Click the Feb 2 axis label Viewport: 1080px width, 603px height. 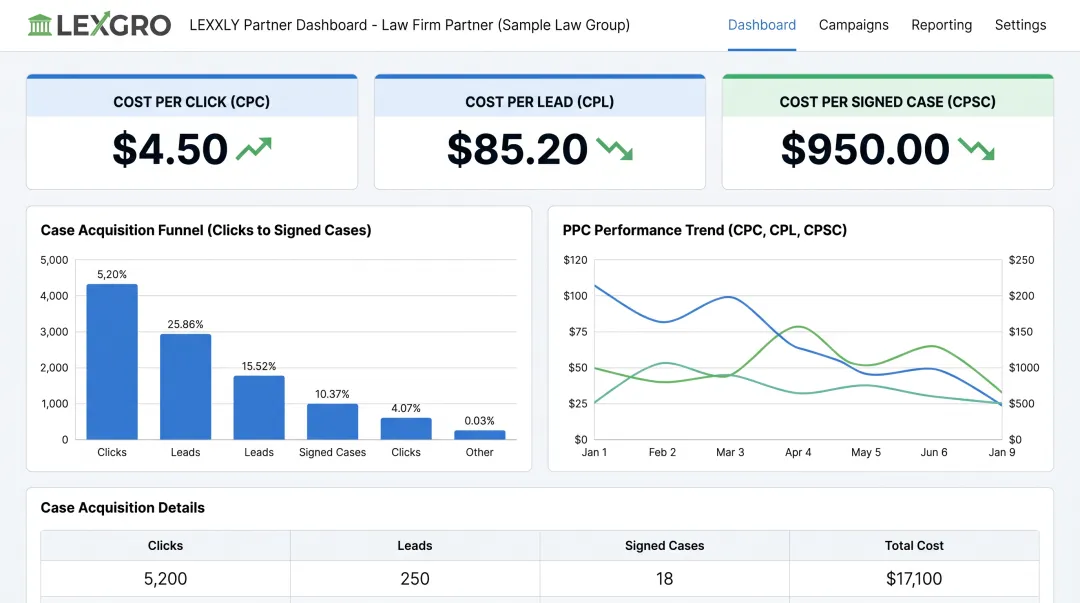[663, 452]
